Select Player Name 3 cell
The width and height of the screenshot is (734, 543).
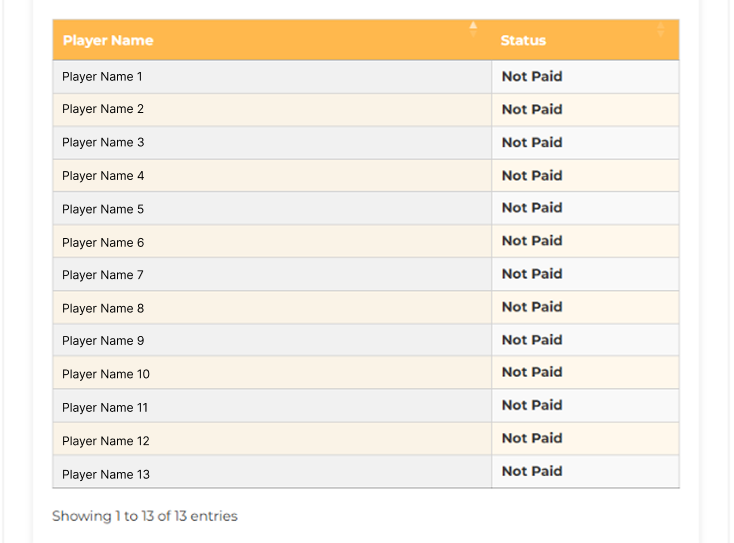coord(272,143)
